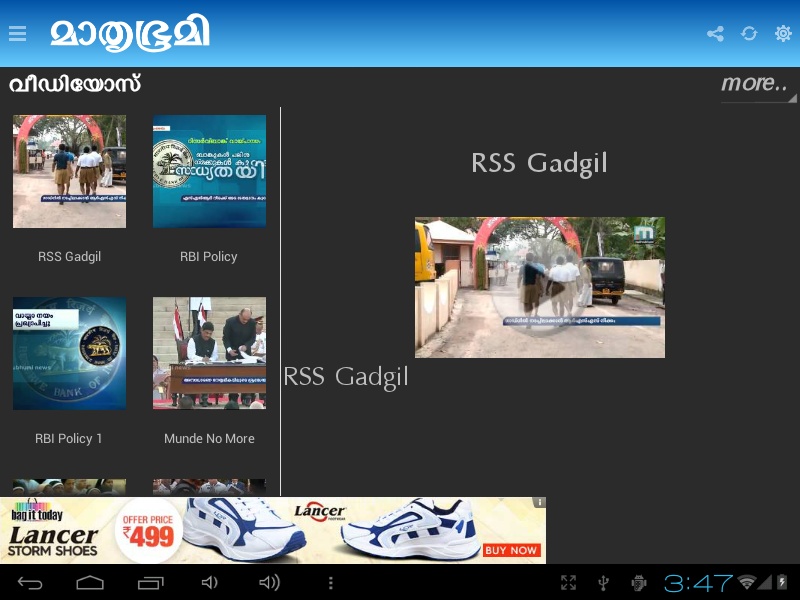Open the hamburger navigation menu

(17, 34)
